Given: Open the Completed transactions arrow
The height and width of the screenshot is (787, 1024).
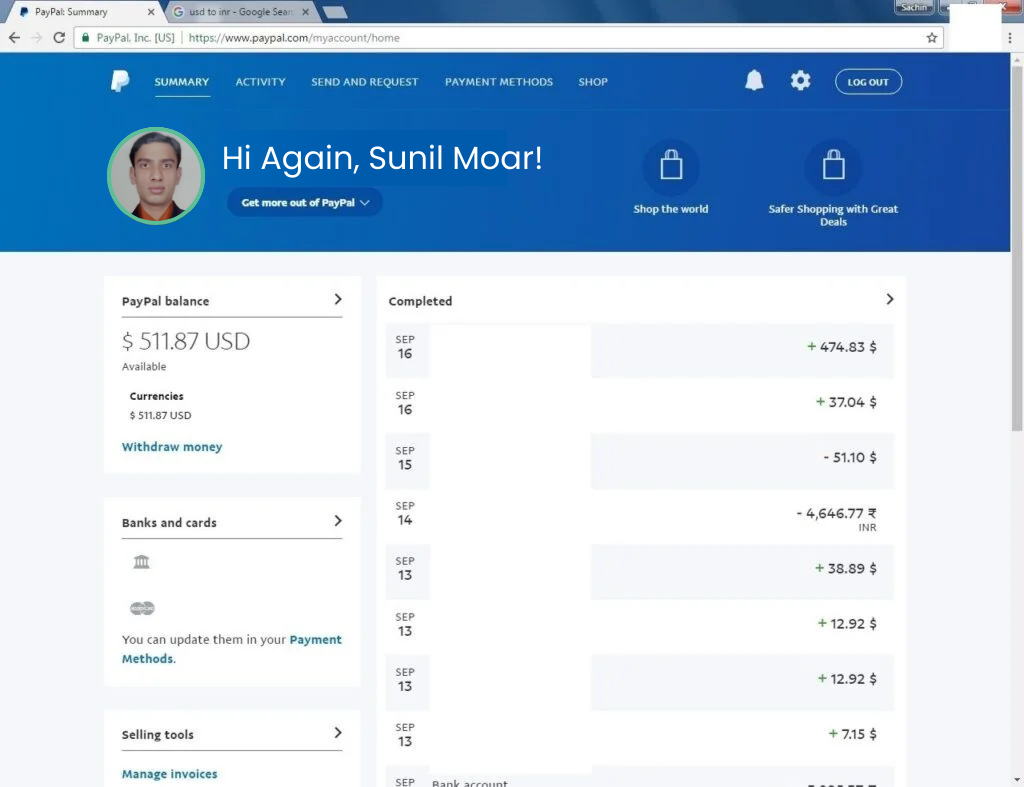Looking at the screenshot, I should (889, 299).
